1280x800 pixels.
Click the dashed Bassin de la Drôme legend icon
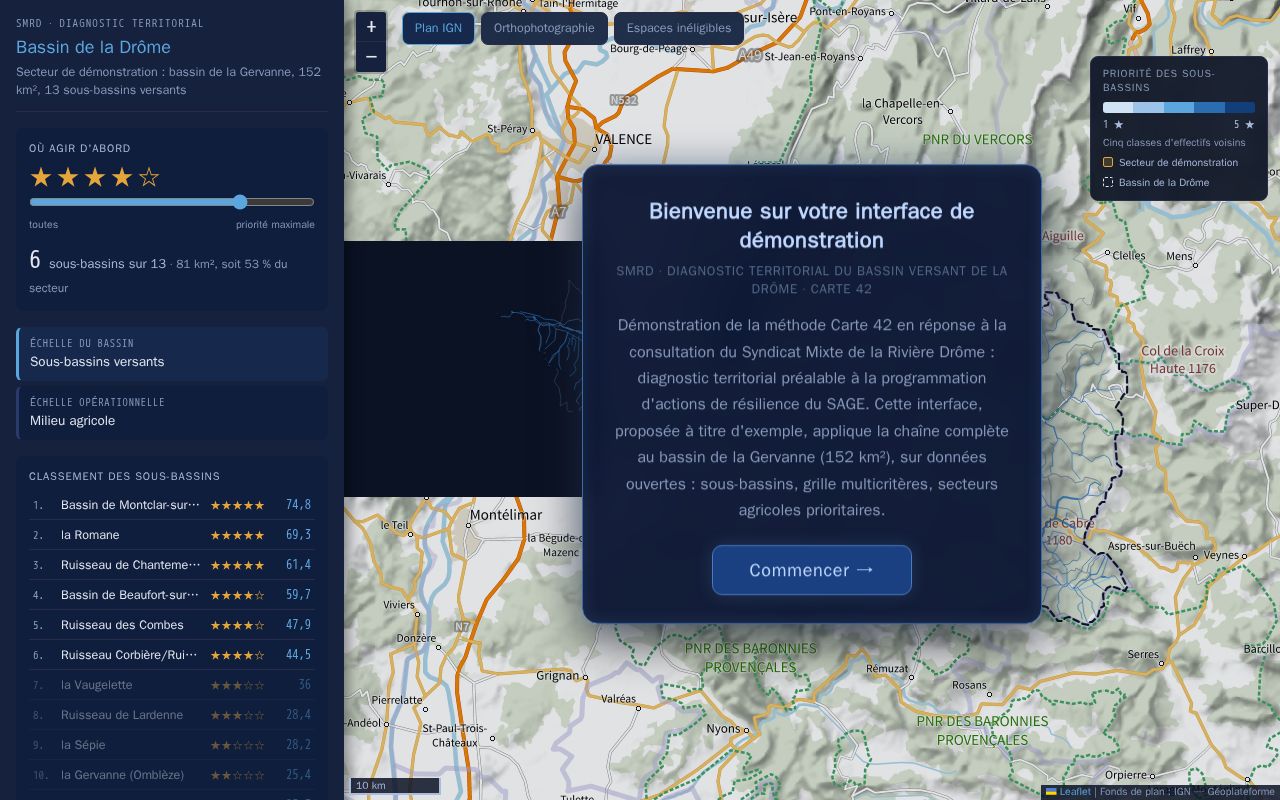pyautogui.click(x=1108, y=182)
